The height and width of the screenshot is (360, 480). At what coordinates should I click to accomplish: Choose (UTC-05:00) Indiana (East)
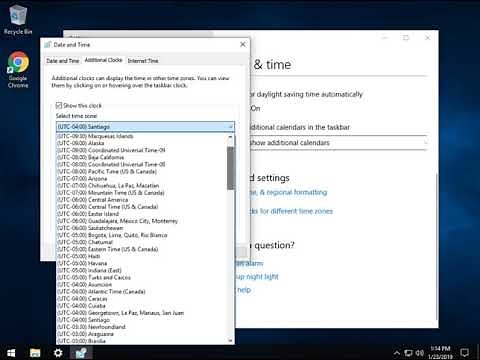(142, 270)
